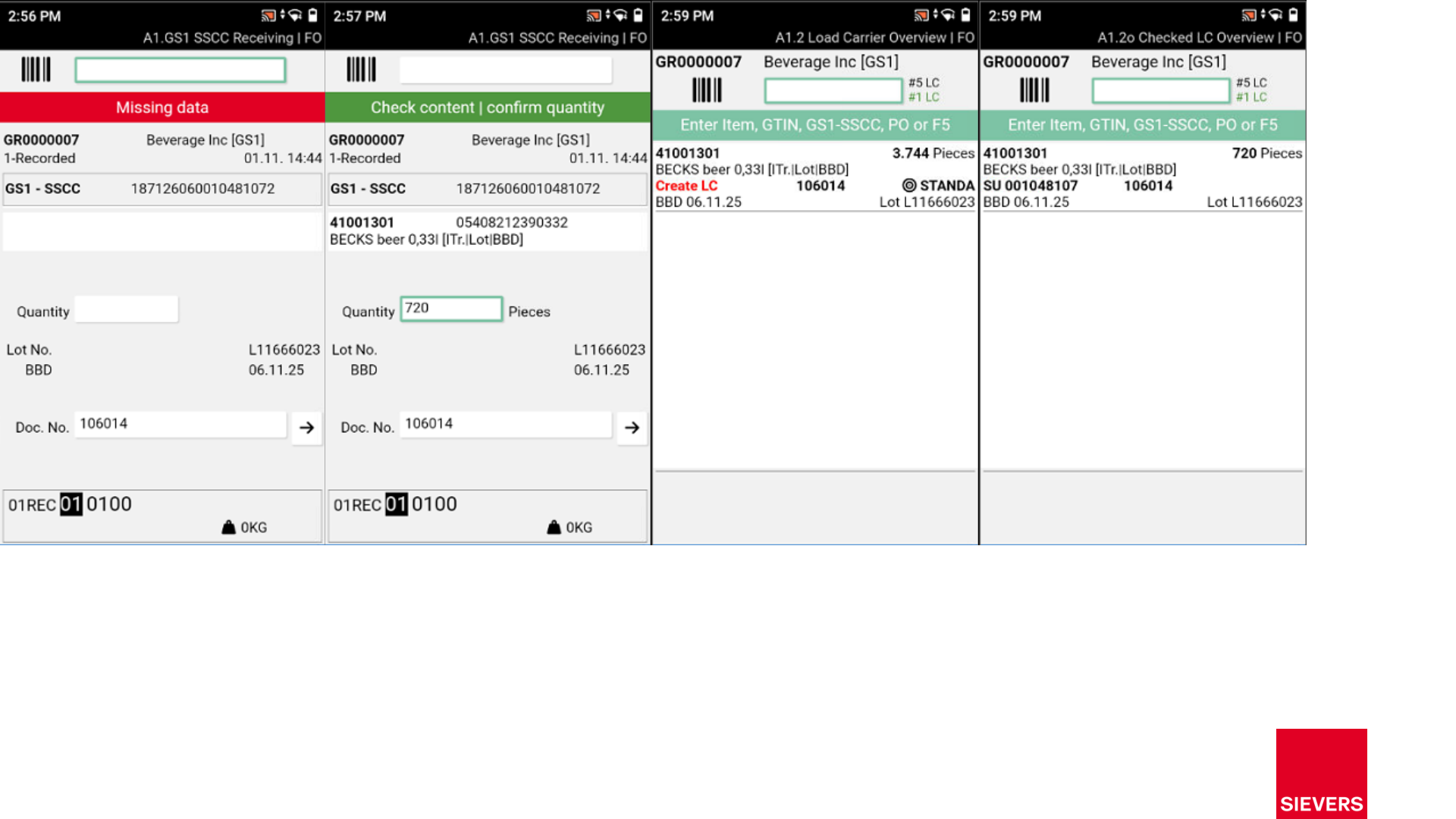1456x819 pixels.
Task: Click Doc. No. field in Missing data screen
Action: (180, 425)
